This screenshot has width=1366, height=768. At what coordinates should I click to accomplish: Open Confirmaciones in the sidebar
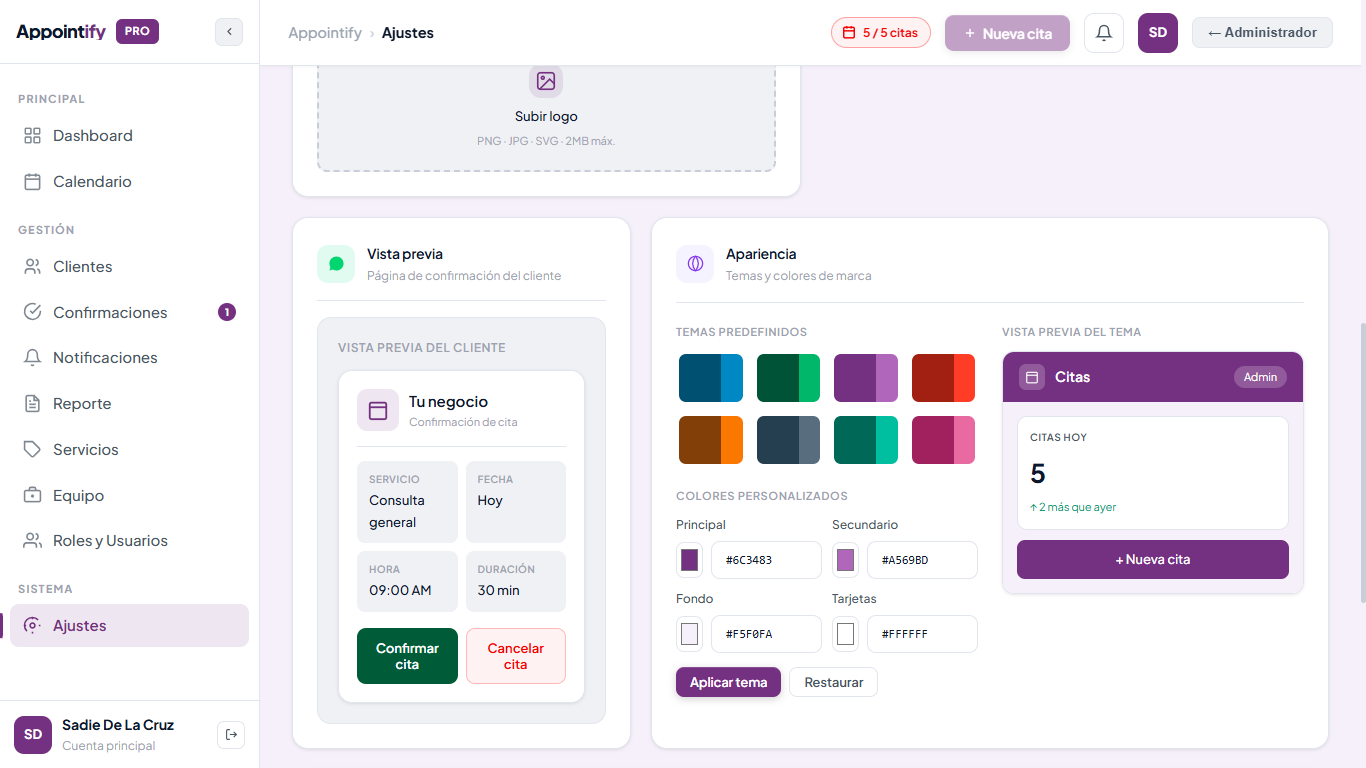click(129, 312)
